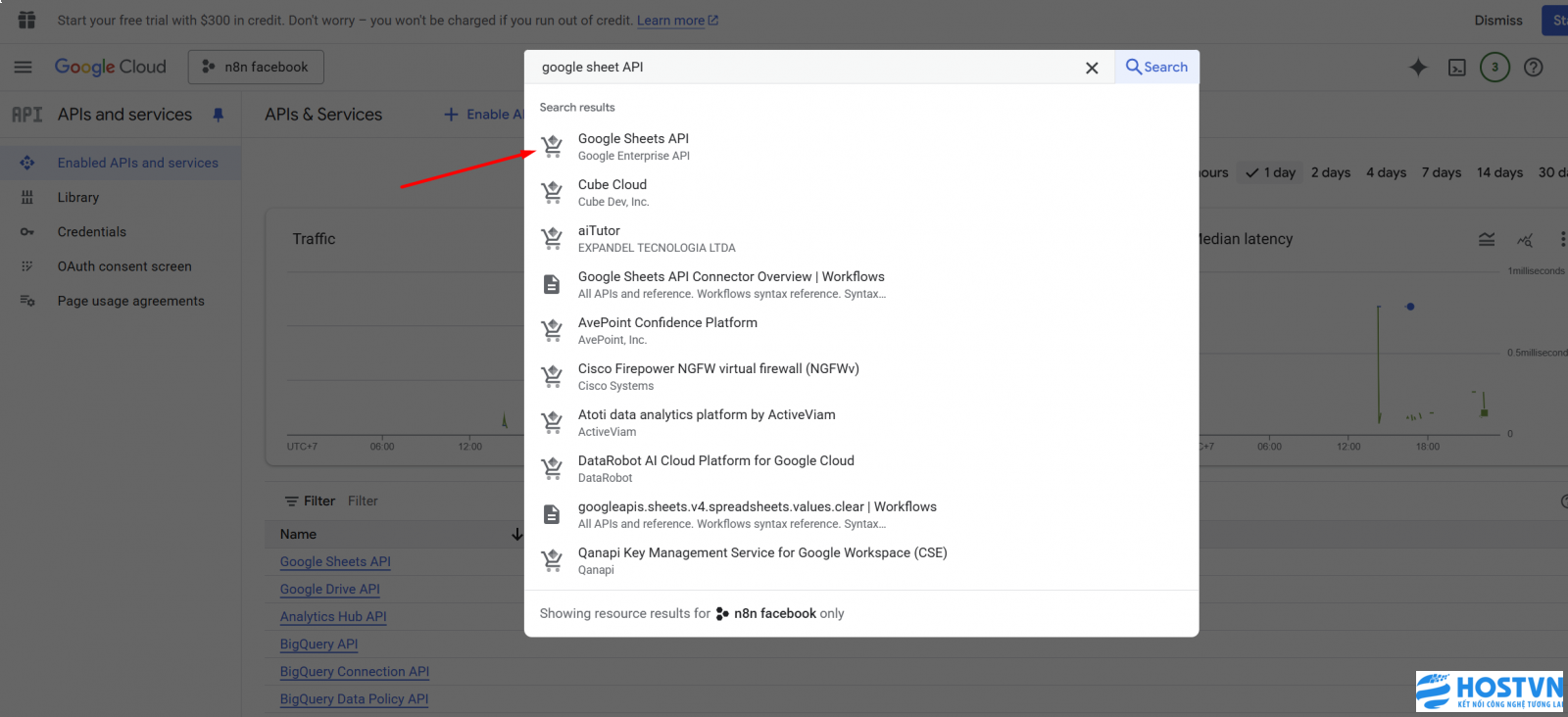Click the Library grid icon
1568x717 pixels.
point(27,197)
